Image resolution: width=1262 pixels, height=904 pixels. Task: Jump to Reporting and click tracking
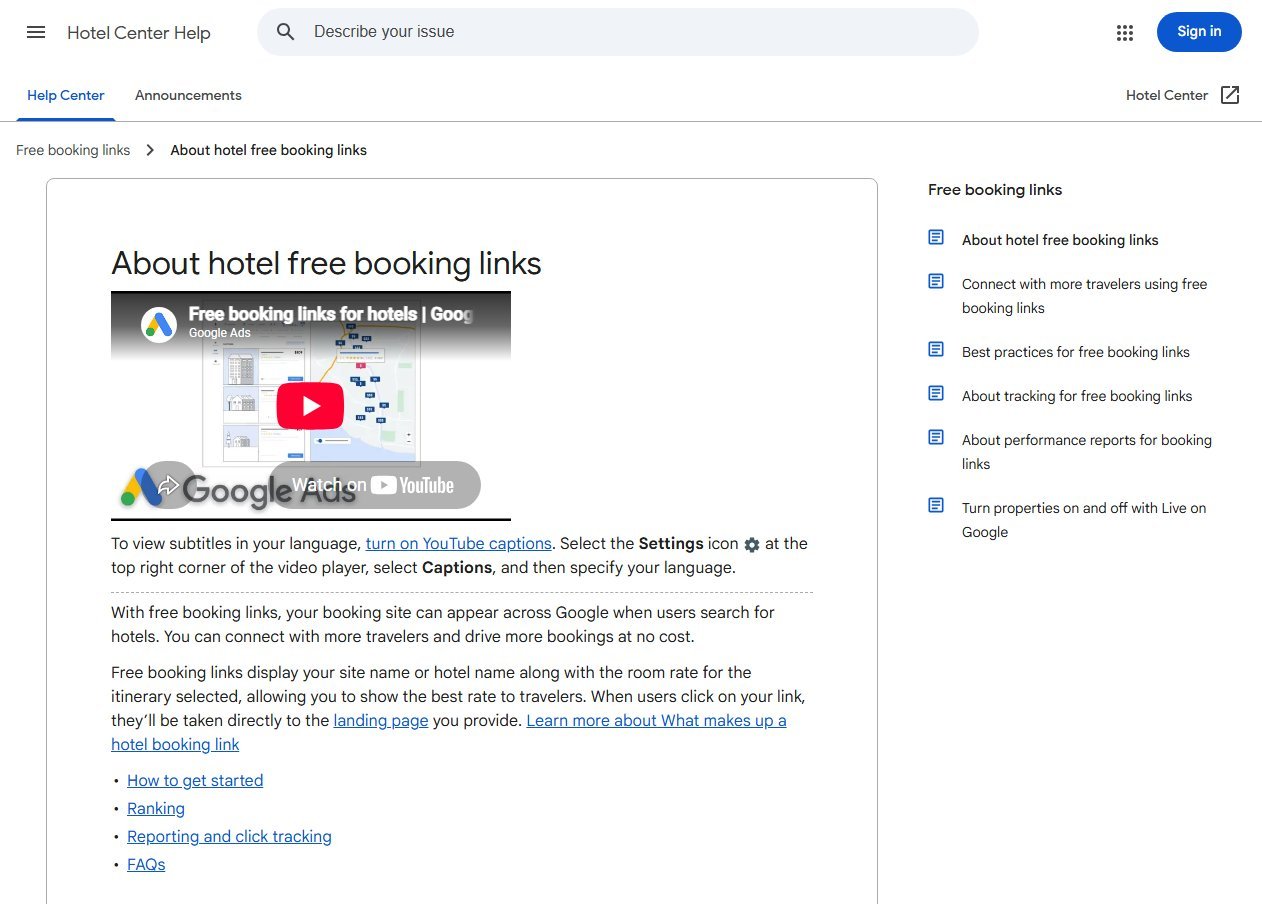(x=229, y=837)
